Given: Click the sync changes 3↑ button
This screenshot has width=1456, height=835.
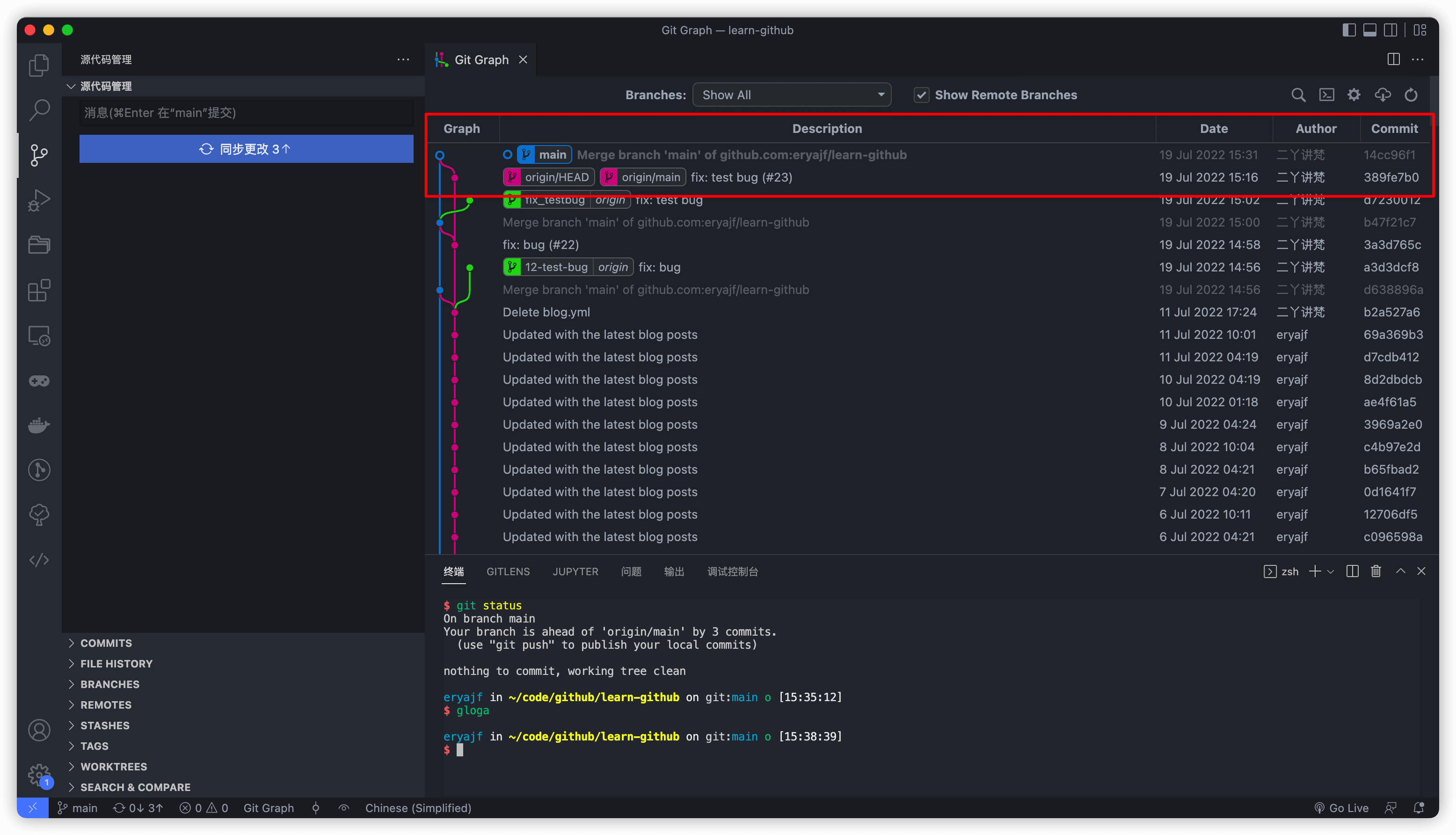Looking at the screenshot, I should click(x=246, y=149).
